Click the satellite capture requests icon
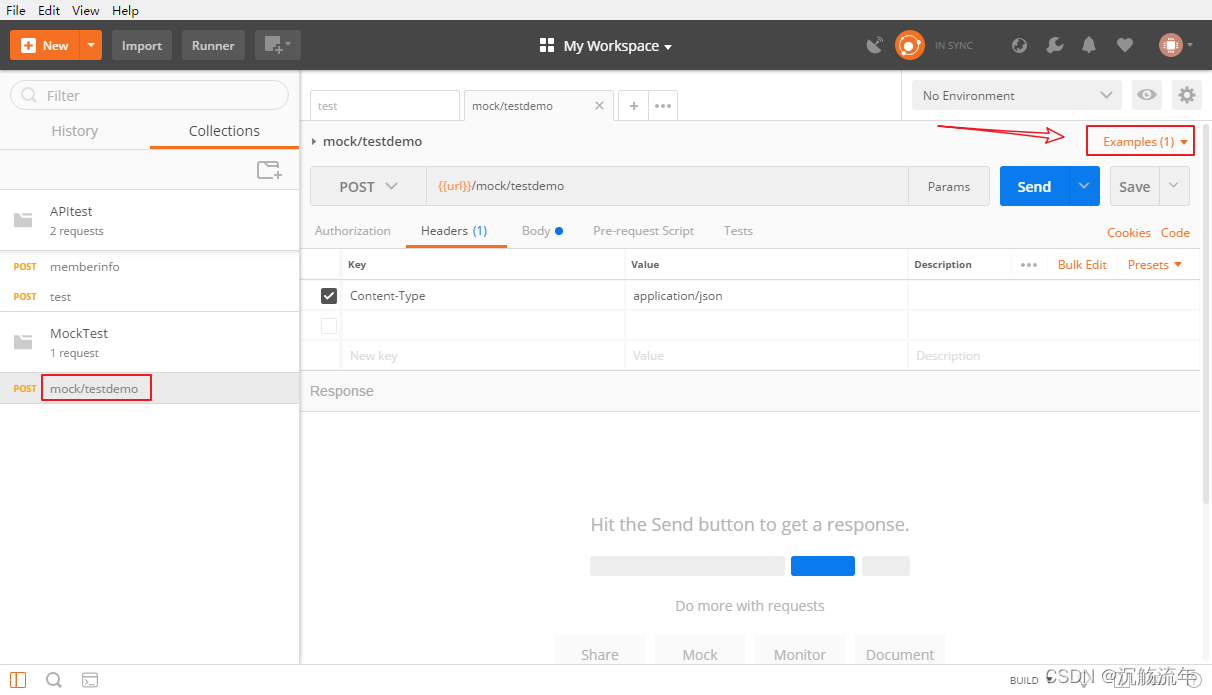Image resolution: width=1212 pixels, height=695 pixels. click(875, 45)
